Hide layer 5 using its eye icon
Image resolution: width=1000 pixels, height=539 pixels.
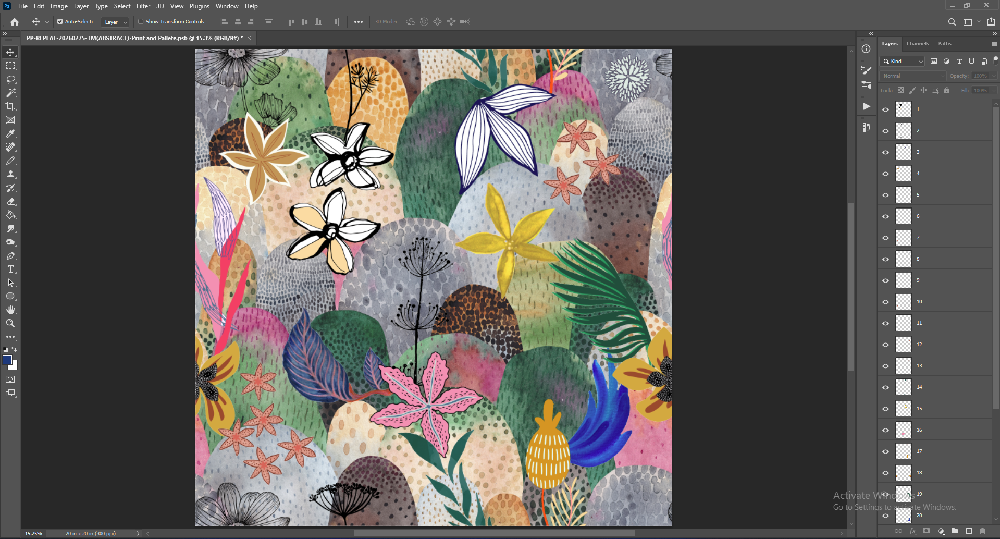coord(885,195)
